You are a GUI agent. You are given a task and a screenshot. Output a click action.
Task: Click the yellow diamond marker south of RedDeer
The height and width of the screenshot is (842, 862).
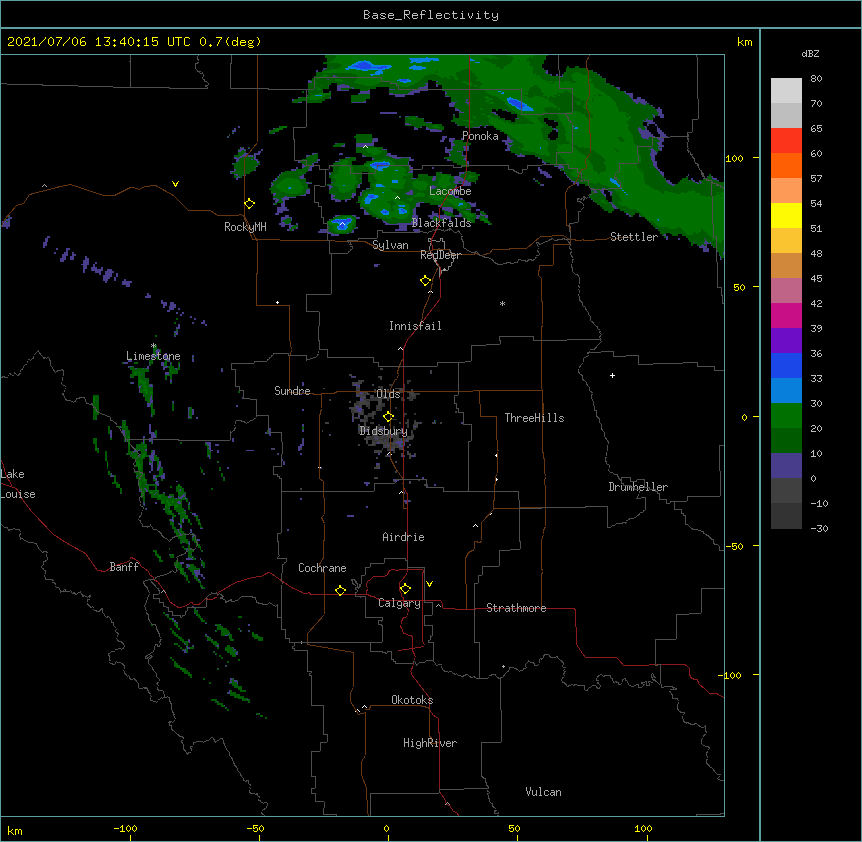[x=426, y=281]
